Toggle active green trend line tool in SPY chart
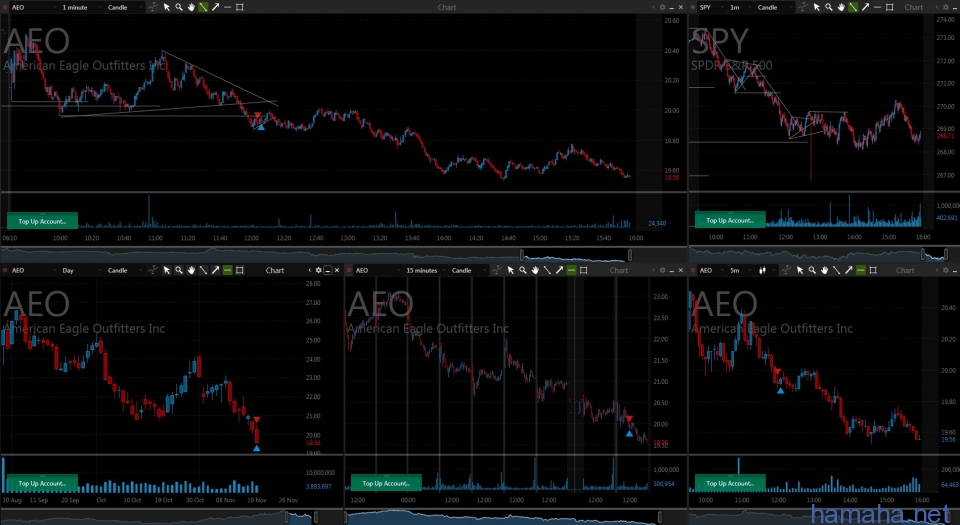The image size is (960, 525). click(x=853, y=7)
